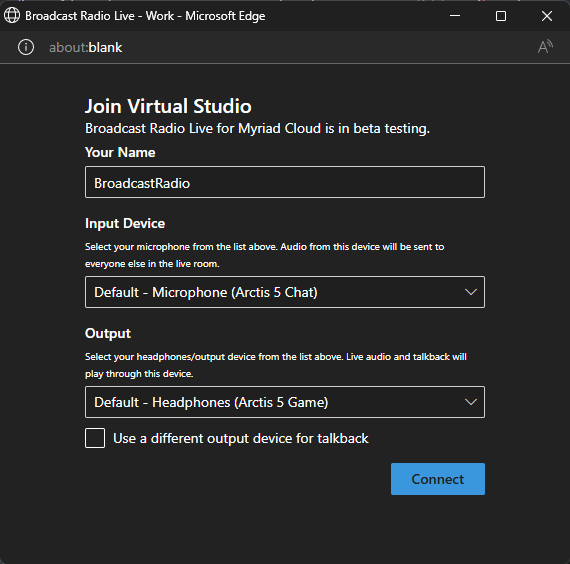Maximize the Broadcast Radio Live window
Screen dimensions: 570x564
(x=501, y=16)
